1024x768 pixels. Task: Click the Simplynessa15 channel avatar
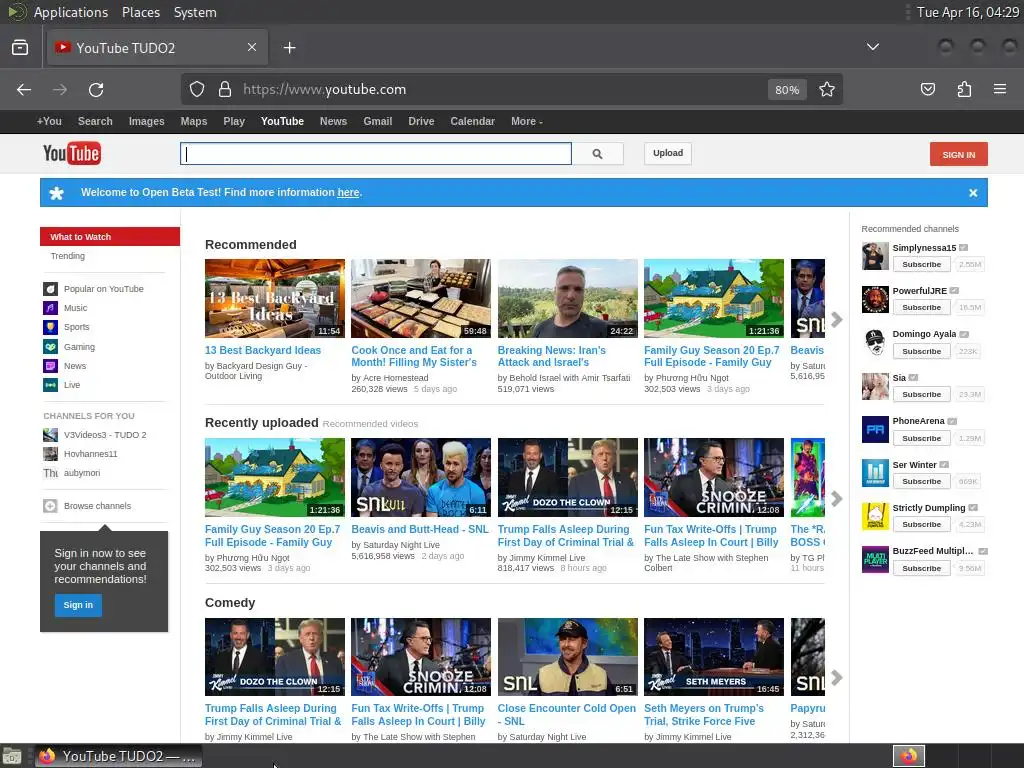875,256
